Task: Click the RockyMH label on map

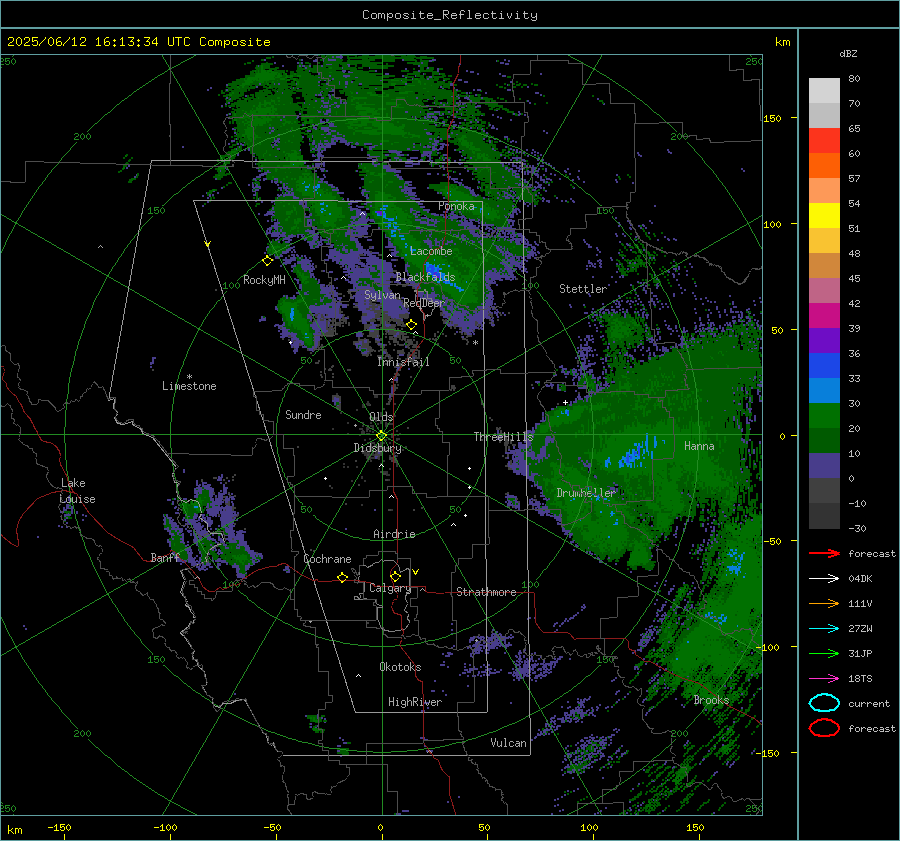Action: (x=264, y=280)
